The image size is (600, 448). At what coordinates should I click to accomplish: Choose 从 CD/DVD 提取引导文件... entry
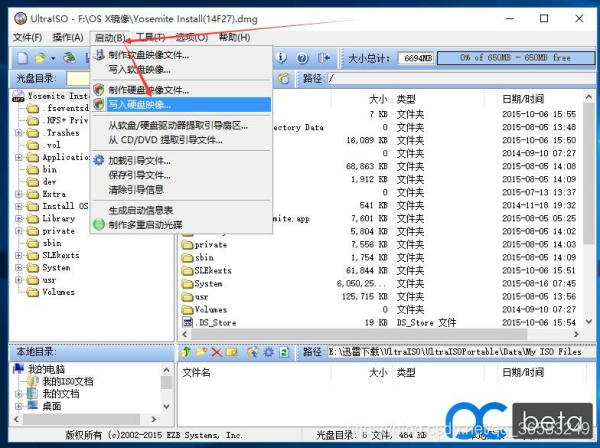[x=181, y=140]
